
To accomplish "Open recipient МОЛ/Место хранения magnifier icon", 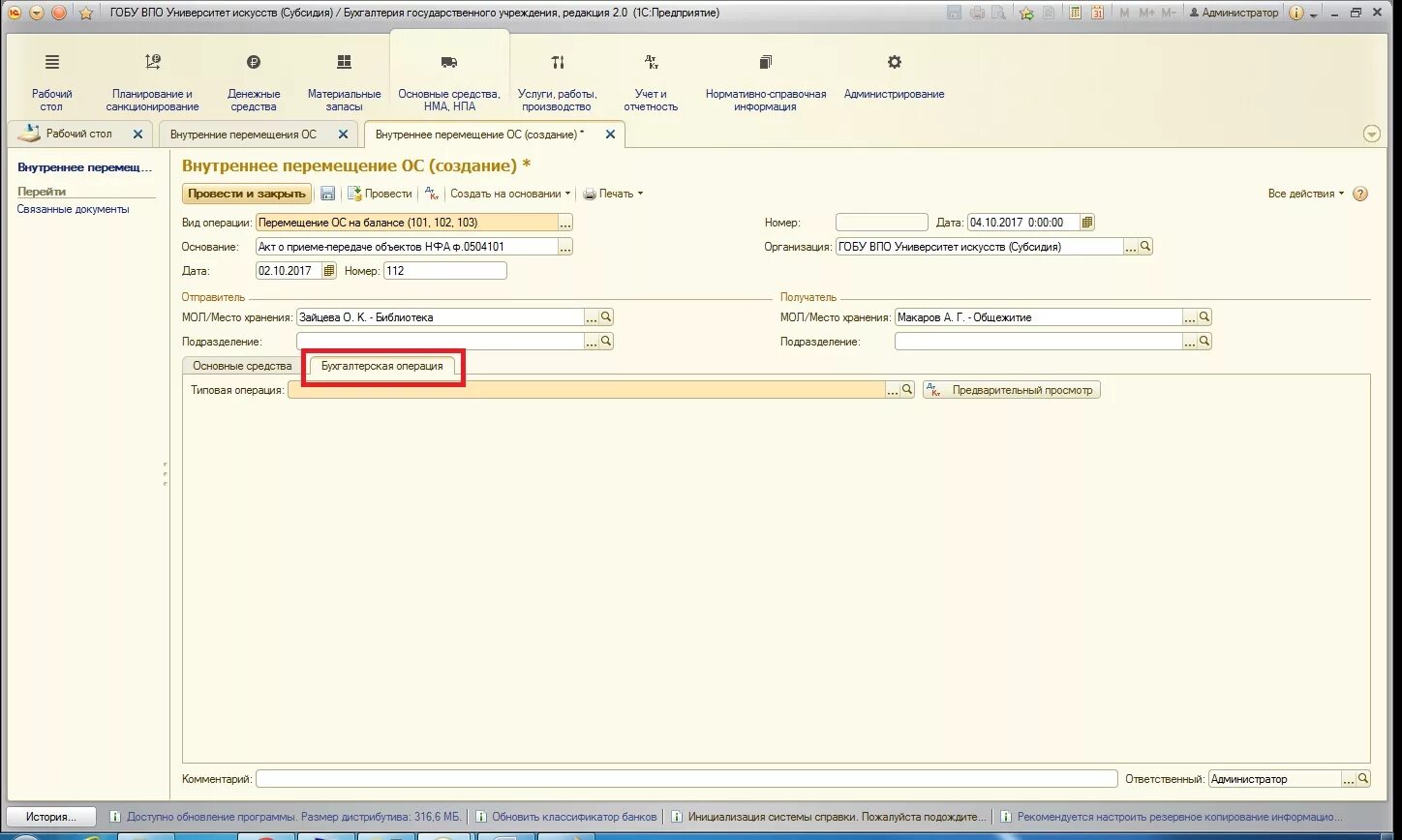I will pyautogui.click(x=1204, y=317).
